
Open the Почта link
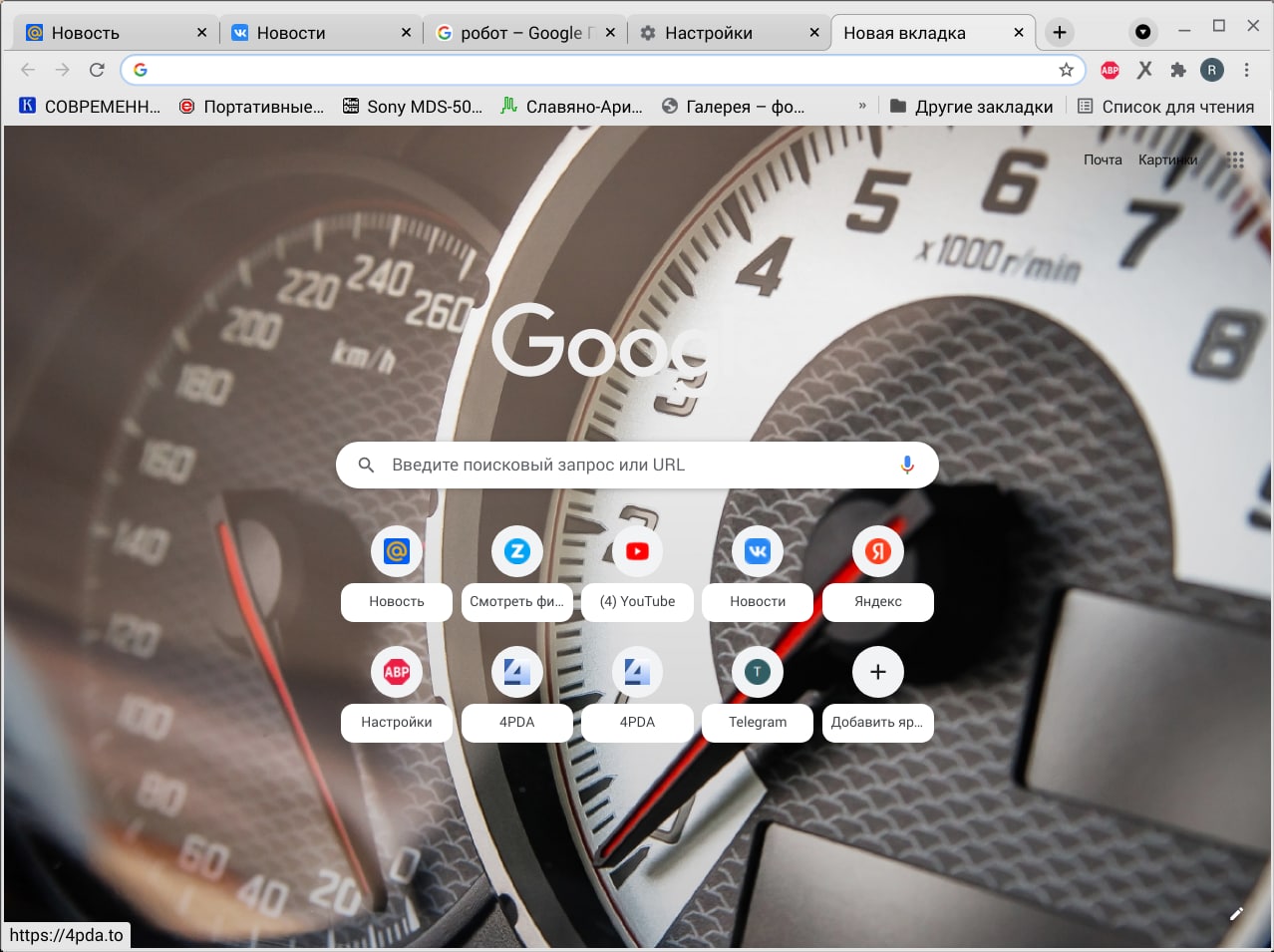pos(1103,159)
